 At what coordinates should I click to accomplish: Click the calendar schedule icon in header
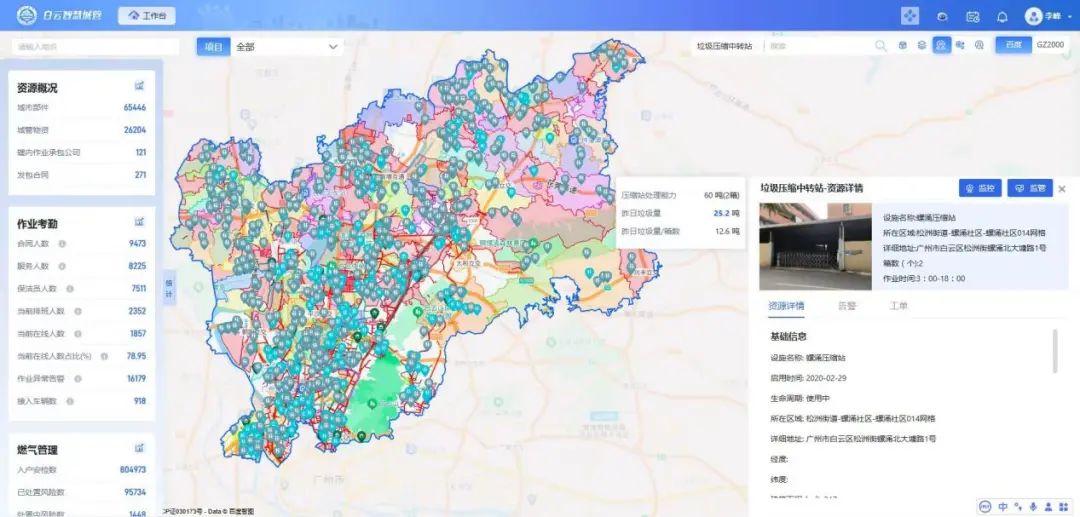tap(972, 16)
